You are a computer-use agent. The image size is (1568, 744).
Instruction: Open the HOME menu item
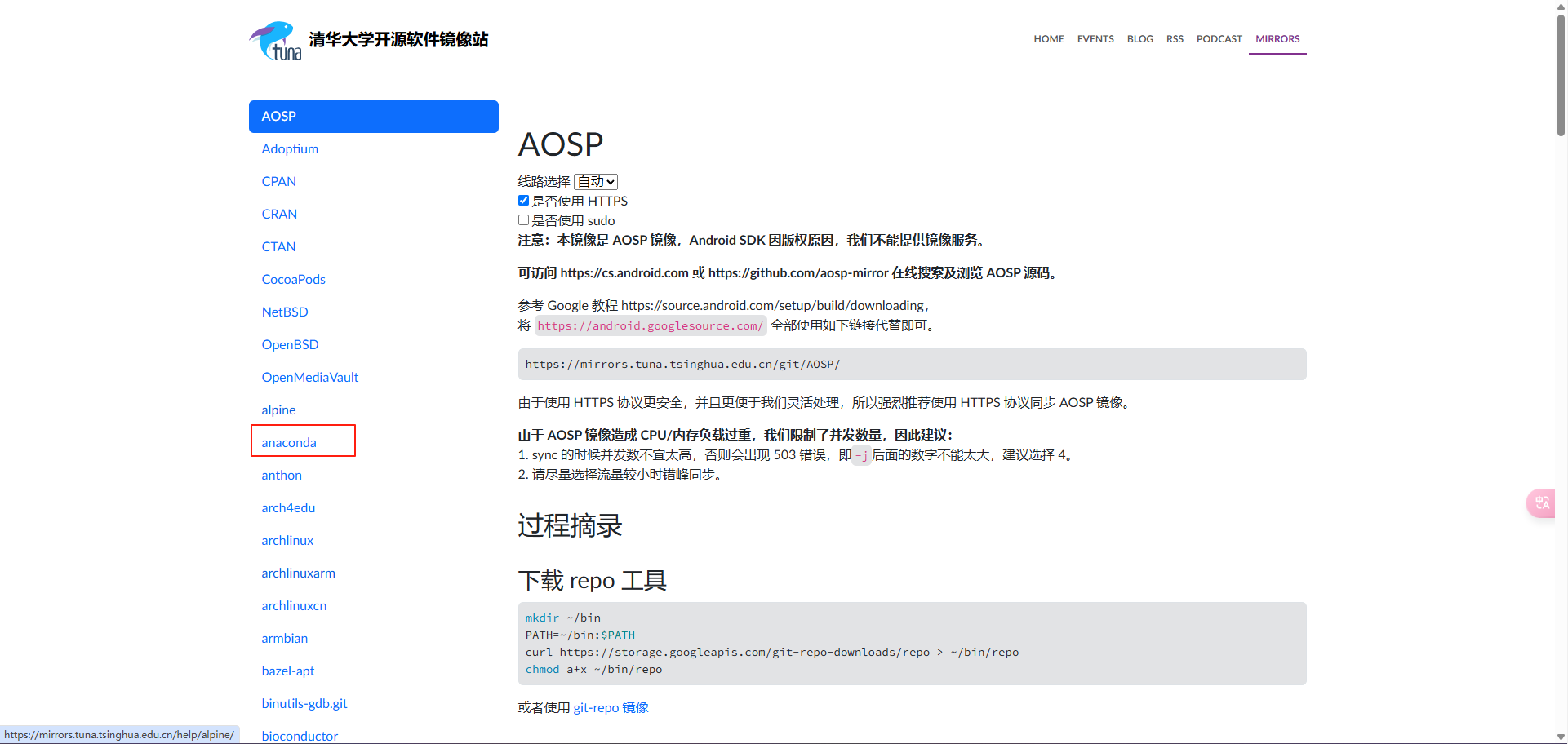tap(1049, 39)
